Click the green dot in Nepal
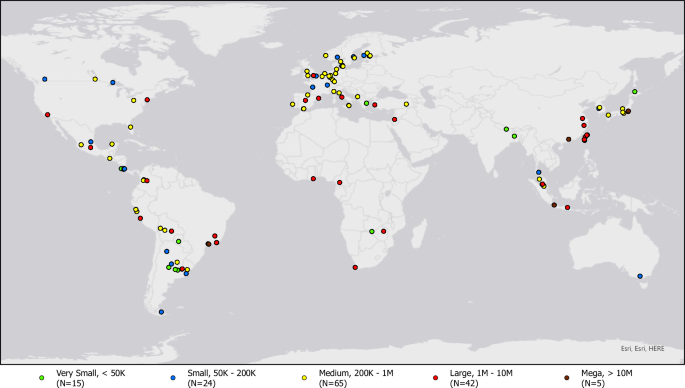The image size is (685, 388). point(506,129)
